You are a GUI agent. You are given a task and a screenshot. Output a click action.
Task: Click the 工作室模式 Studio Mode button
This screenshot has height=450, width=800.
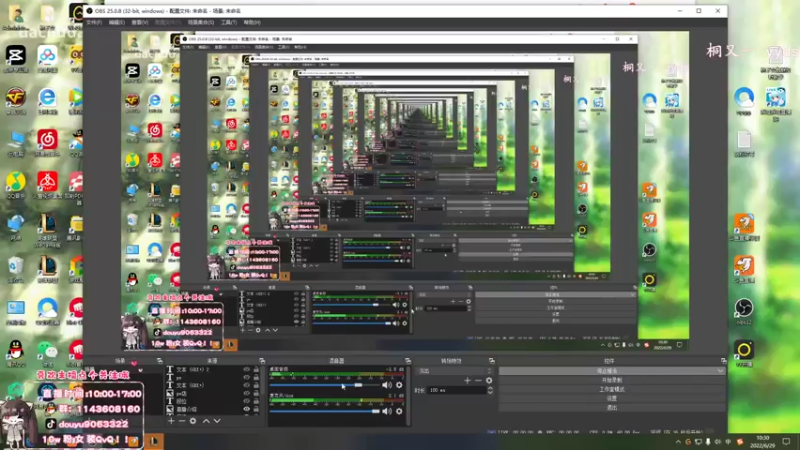click(612, 389)
